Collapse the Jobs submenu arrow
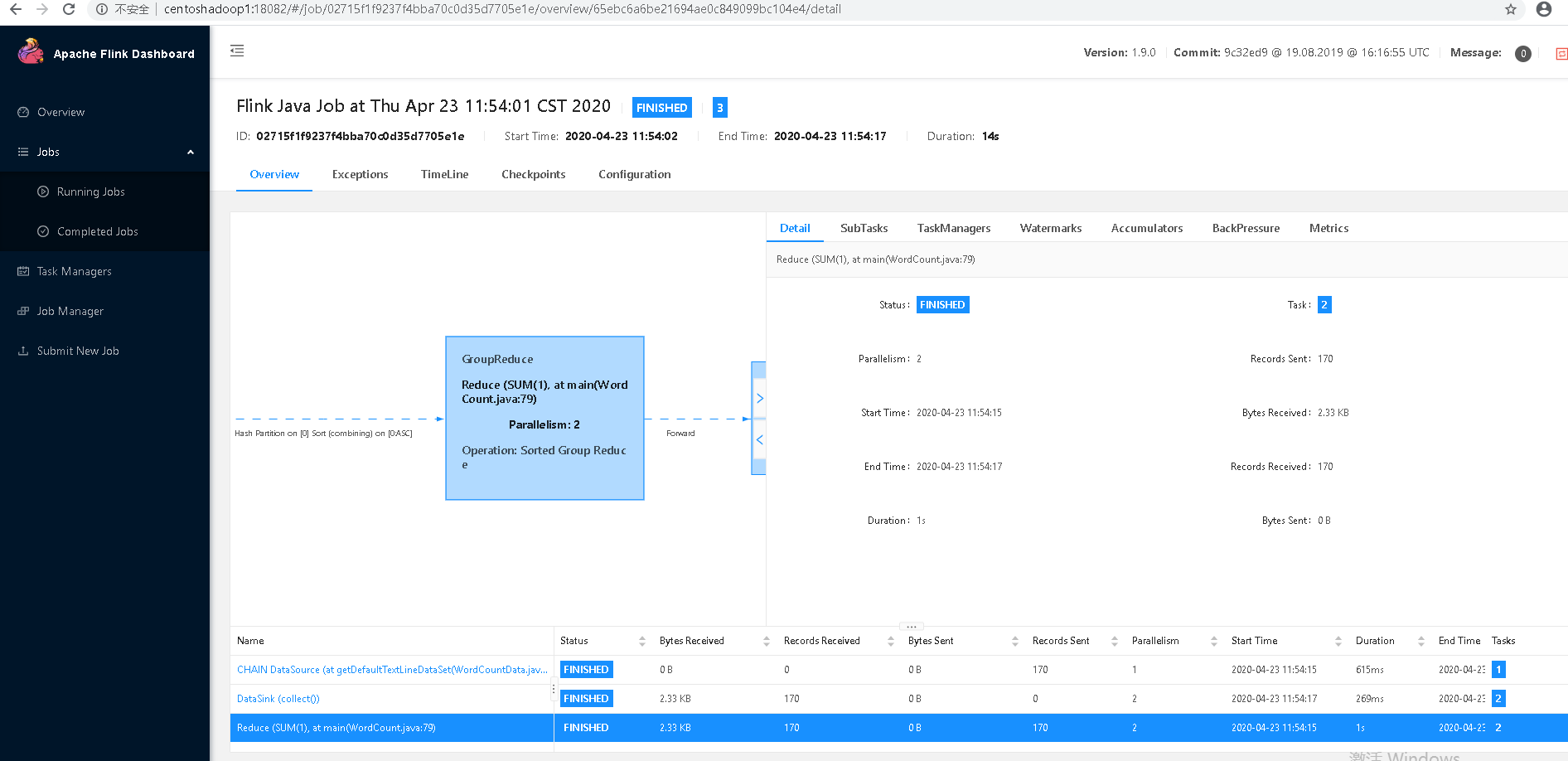Image resolution: width=1568 pixels, height=761 pixels. [x=191, y=152]
